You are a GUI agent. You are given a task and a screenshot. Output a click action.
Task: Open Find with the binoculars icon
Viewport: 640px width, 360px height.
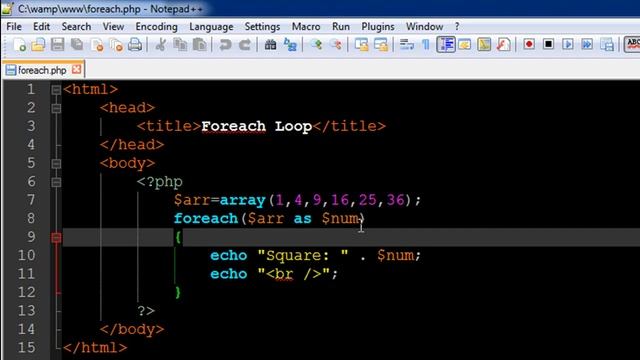point(270,44)
